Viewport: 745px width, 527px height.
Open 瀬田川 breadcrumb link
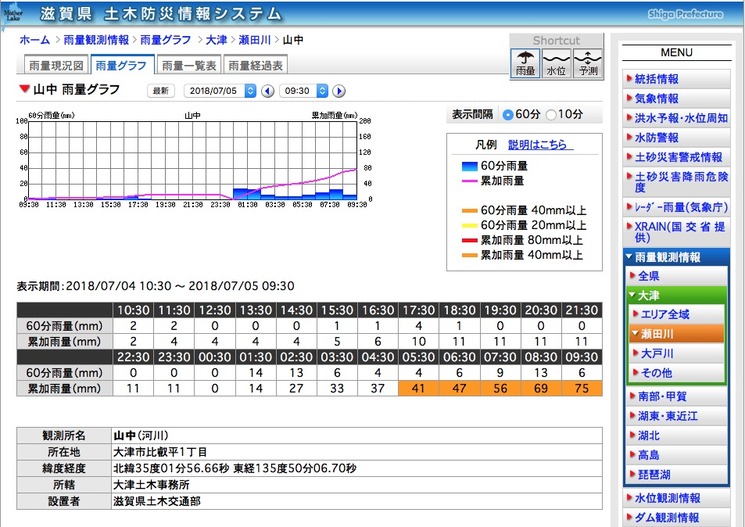(255, 40)
